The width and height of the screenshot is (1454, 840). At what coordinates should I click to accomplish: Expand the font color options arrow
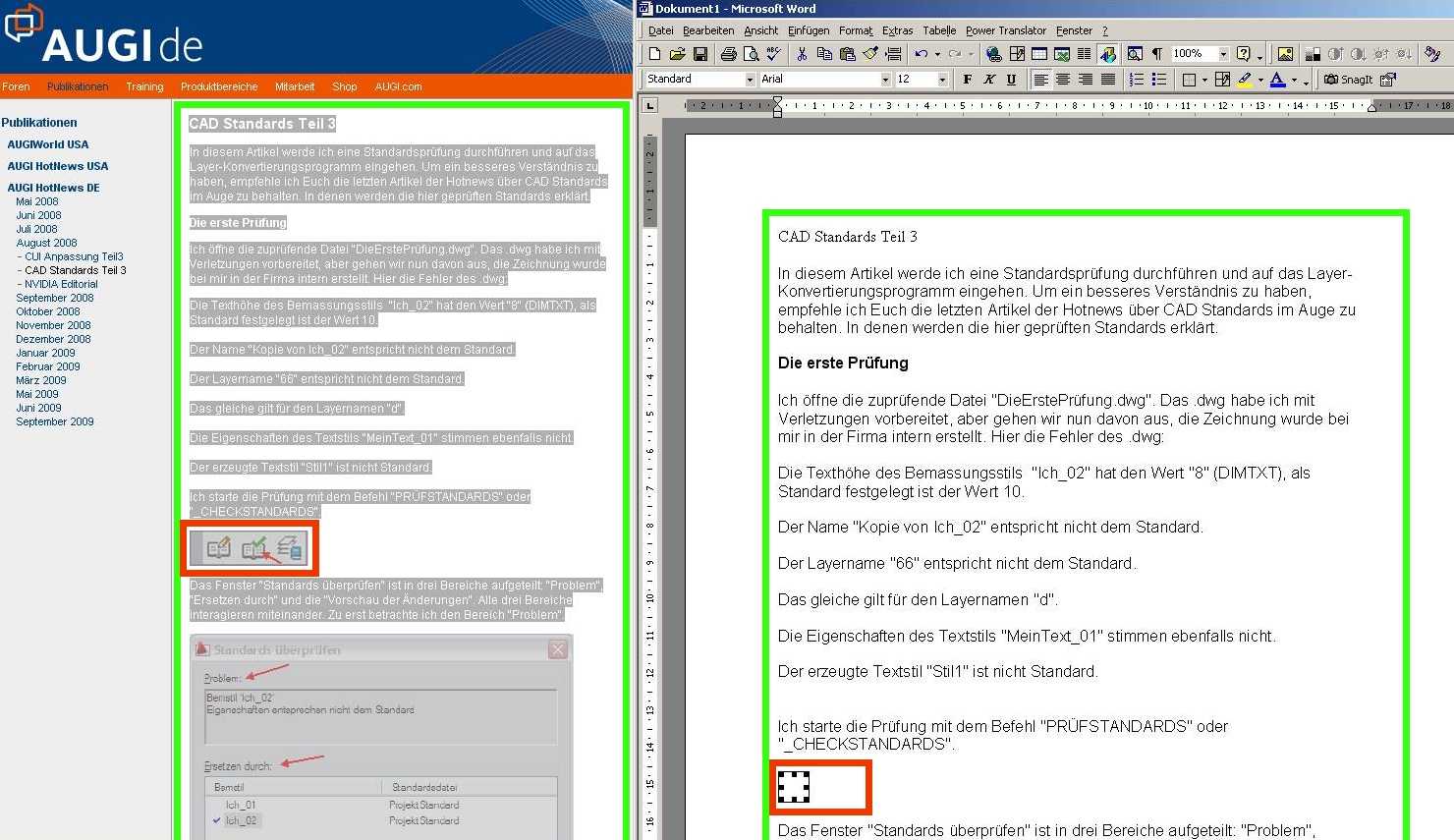[1294, 81]
